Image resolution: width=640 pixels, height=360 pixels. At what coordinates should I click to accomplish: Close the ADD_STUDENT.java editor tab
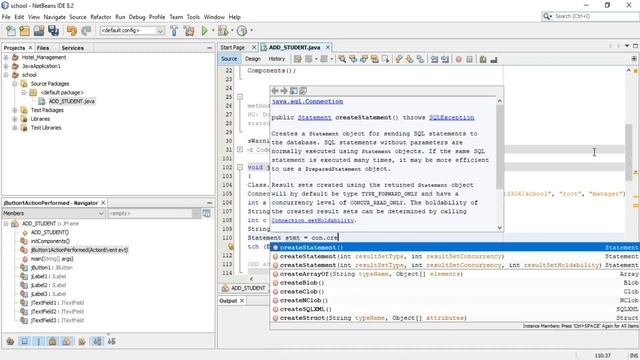pos(327,47)
